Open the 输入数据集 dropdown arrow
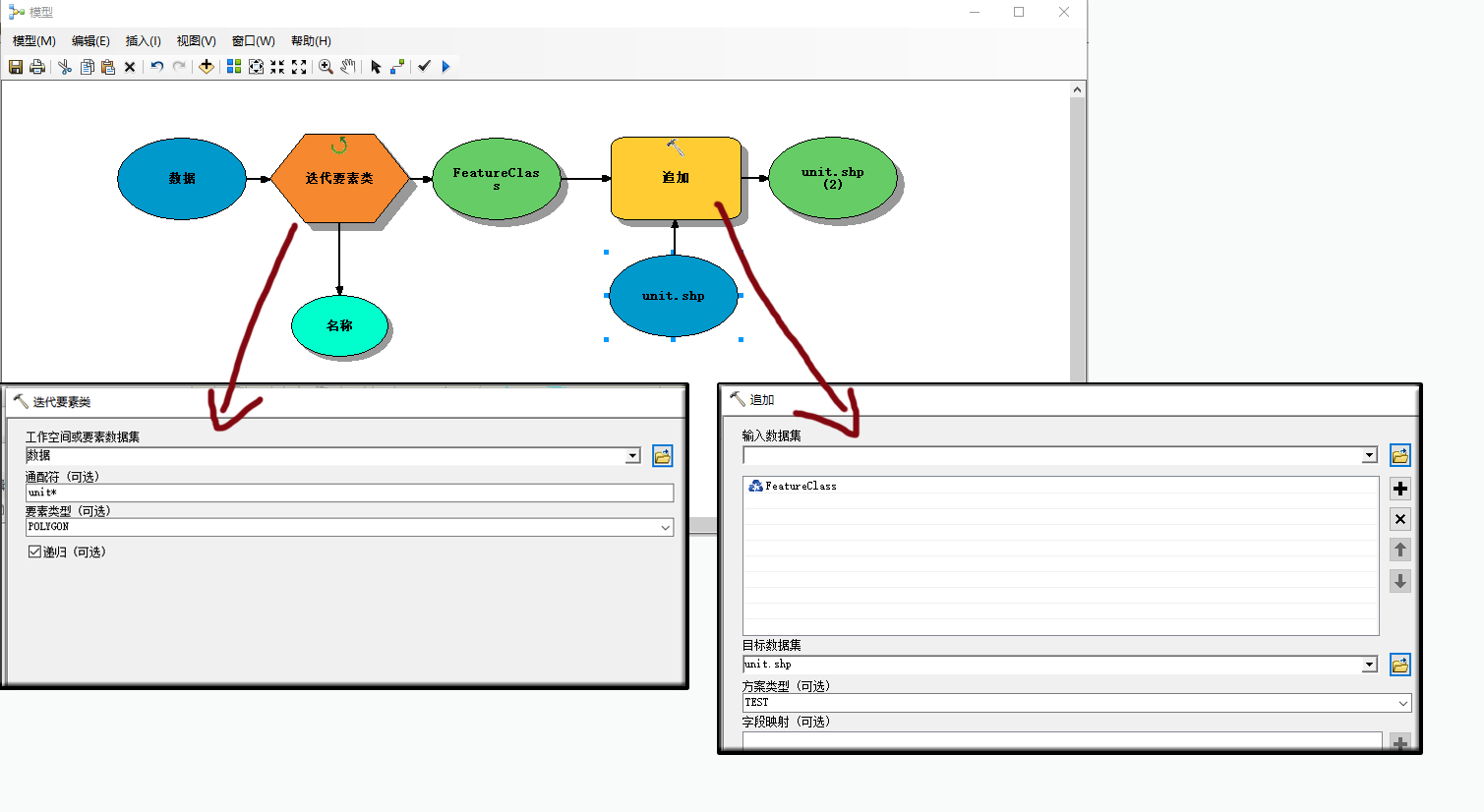Image resolution: width=1484 pixels, height=812 pixels. (x=1369, y=455)
